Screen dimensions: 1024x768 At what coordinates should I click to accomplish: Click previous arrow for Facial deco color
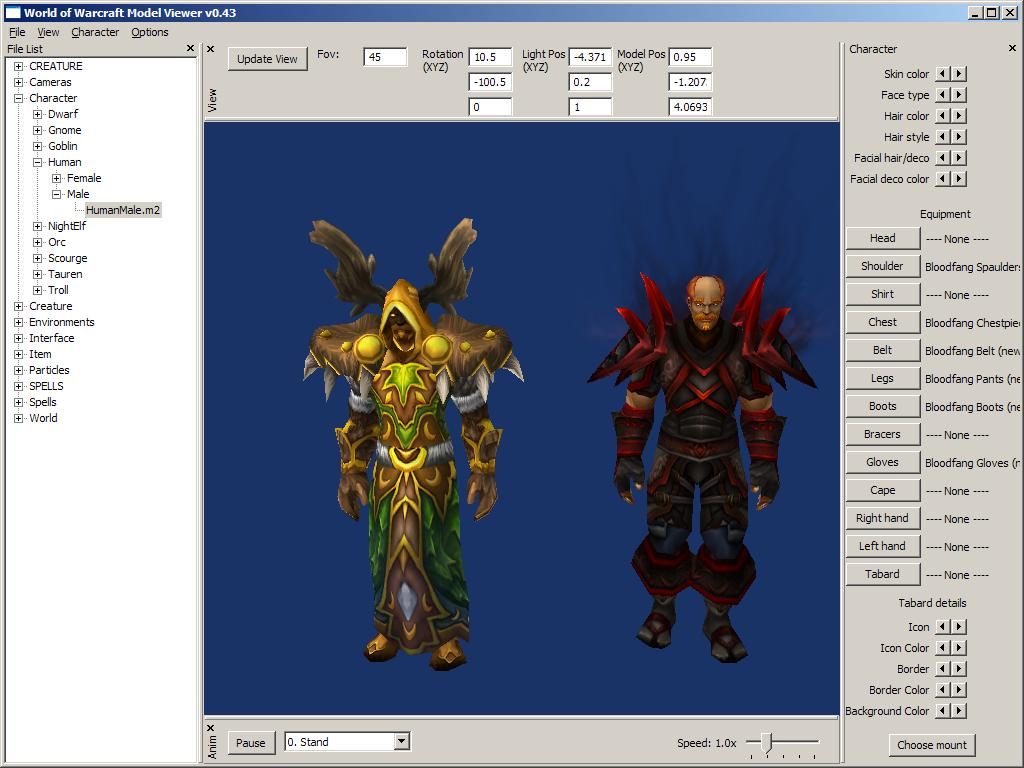[x=942, y=178]
